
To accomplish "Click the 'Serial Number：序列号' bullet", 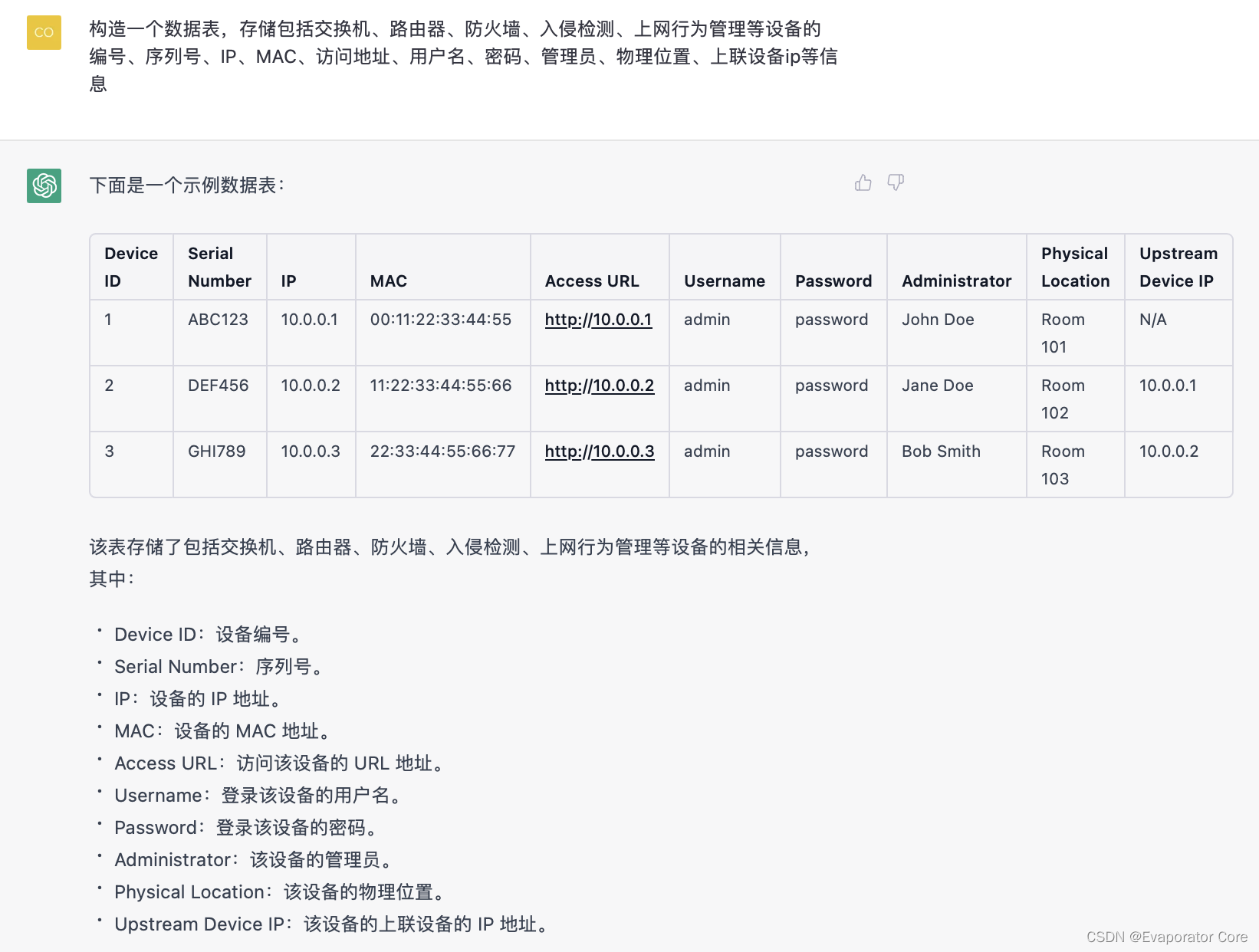I will (x=219, y=667).
